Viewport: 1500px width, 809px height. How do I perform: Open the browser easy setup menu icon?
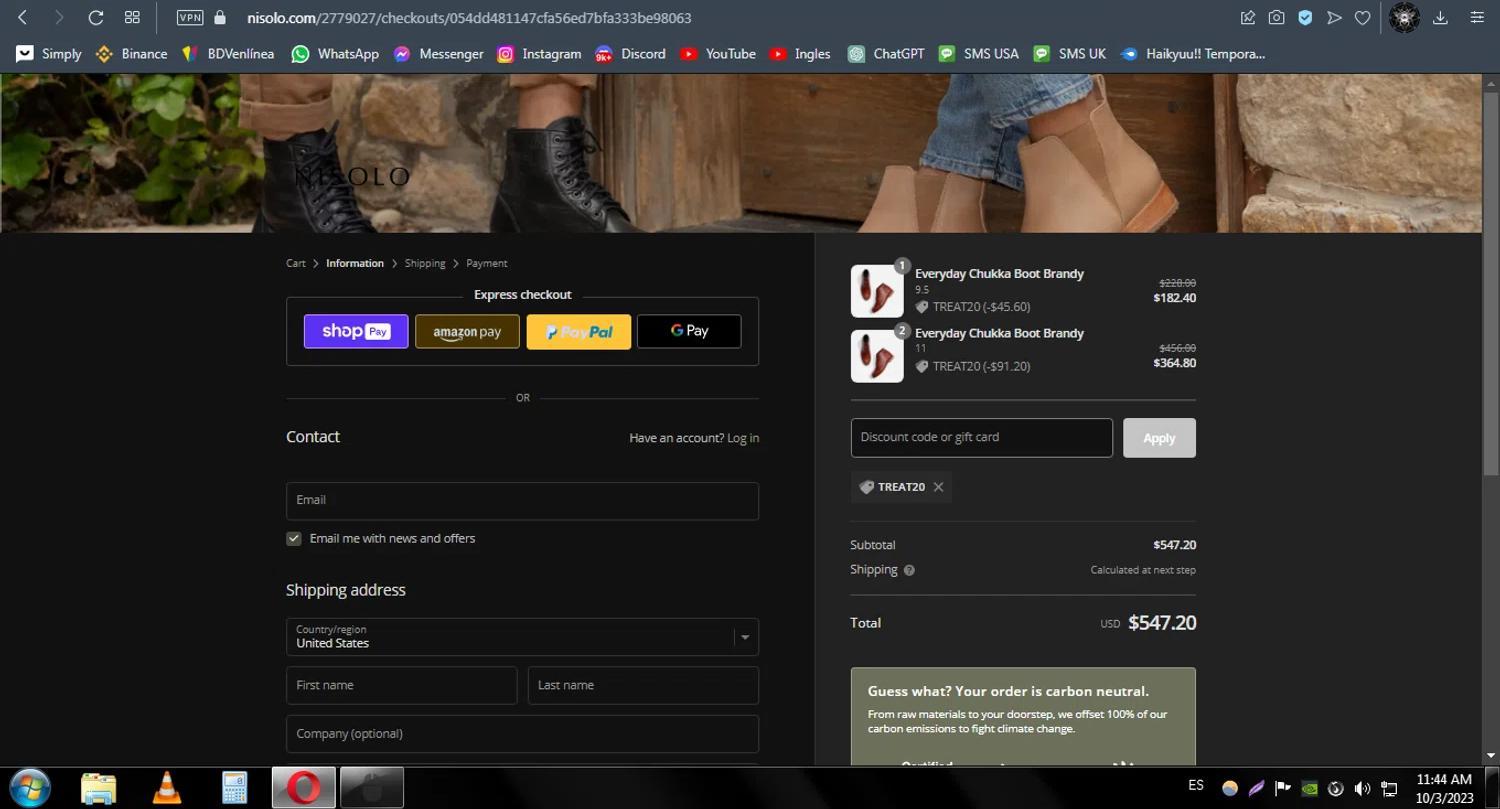coord(1477,17)
